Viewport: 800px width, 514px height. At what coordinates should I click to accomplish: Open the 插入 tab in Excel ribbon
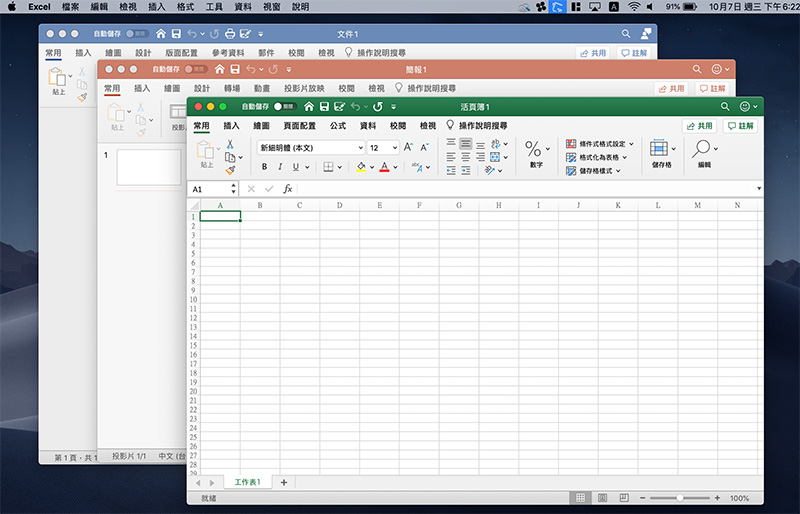(x=231, y=126)
